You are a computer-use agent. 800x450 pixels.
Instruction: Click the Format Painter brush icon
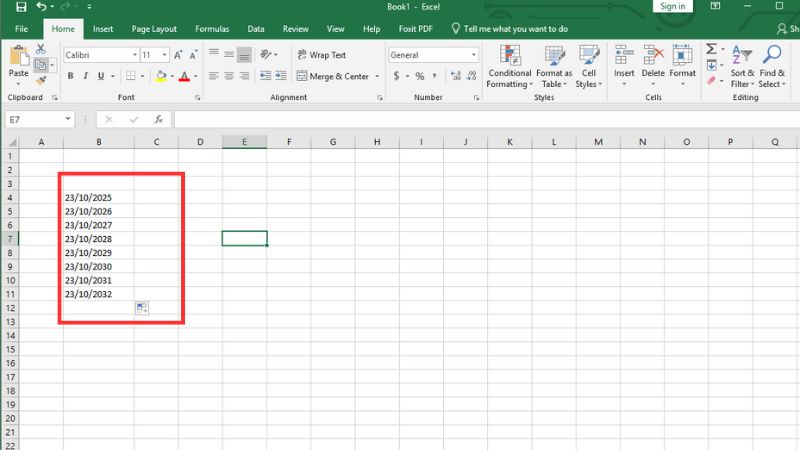click(x=41, y=81)
